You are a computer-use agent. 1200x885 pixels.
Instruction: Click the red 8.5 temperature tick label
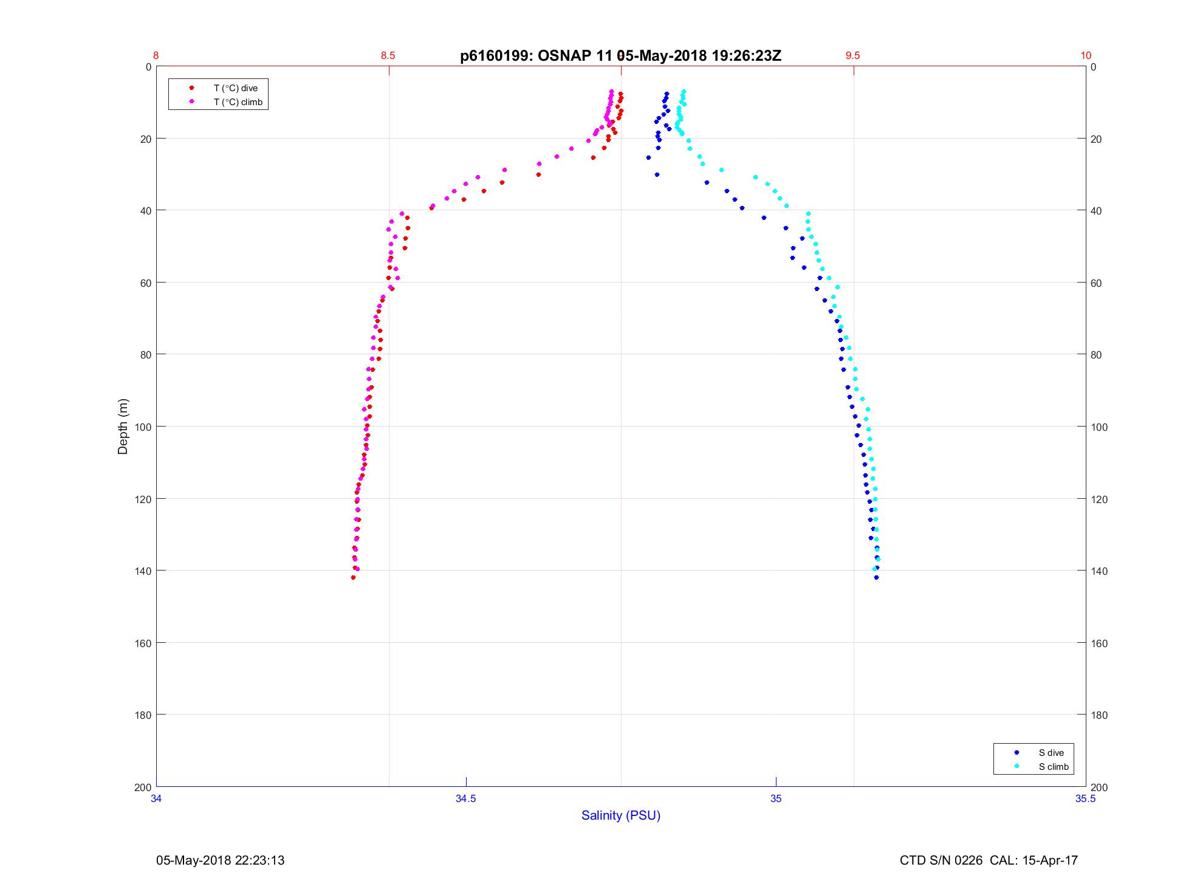[388, 56]
